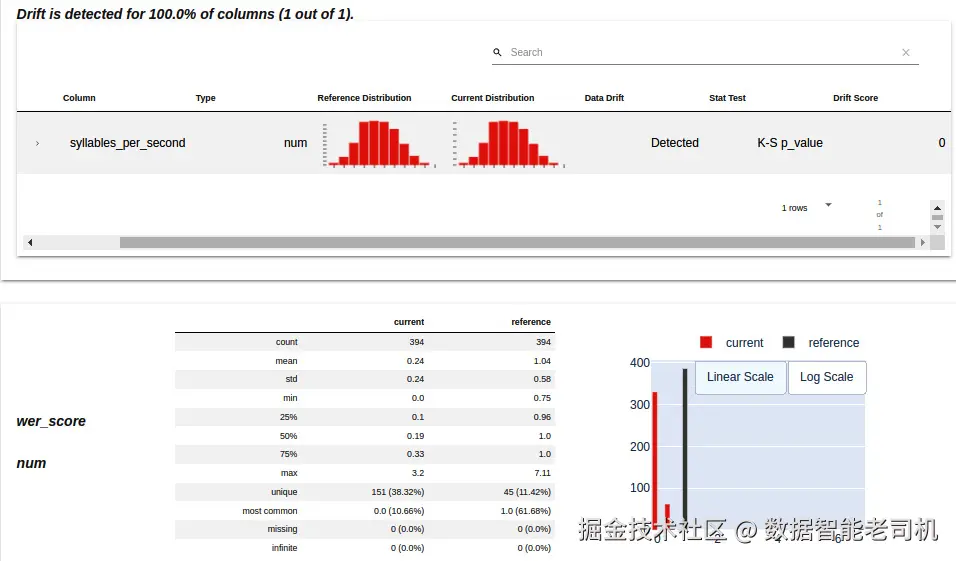The width and height of the screenshot is (956, 561).
Task: Clear the search field with X
Action: click(905, 52)
